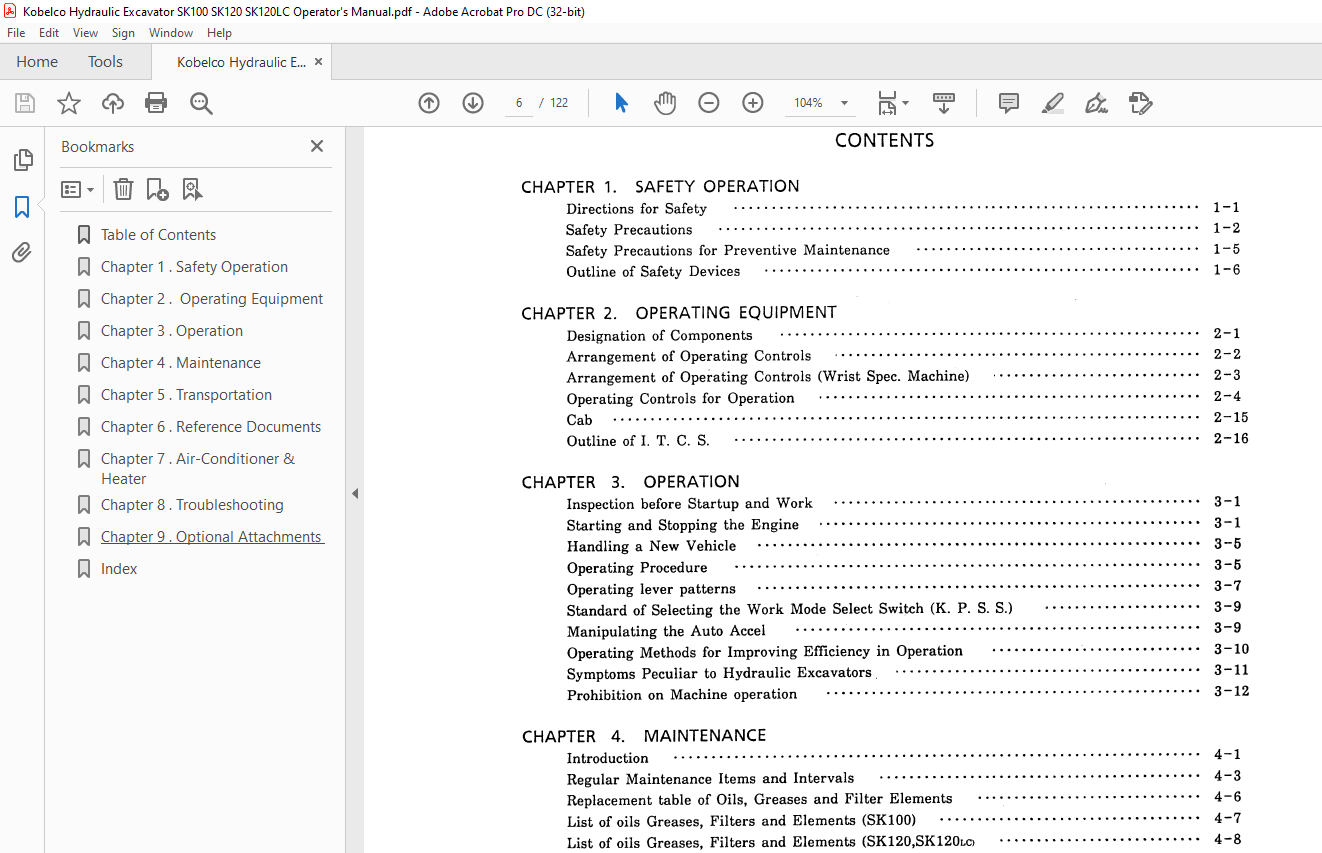The height and width of the screenshot is (853, 1322).
Task: Jump to Chapter 7 Air-Conditioner & Heater bookmark
Action: [x=198, y=468]
